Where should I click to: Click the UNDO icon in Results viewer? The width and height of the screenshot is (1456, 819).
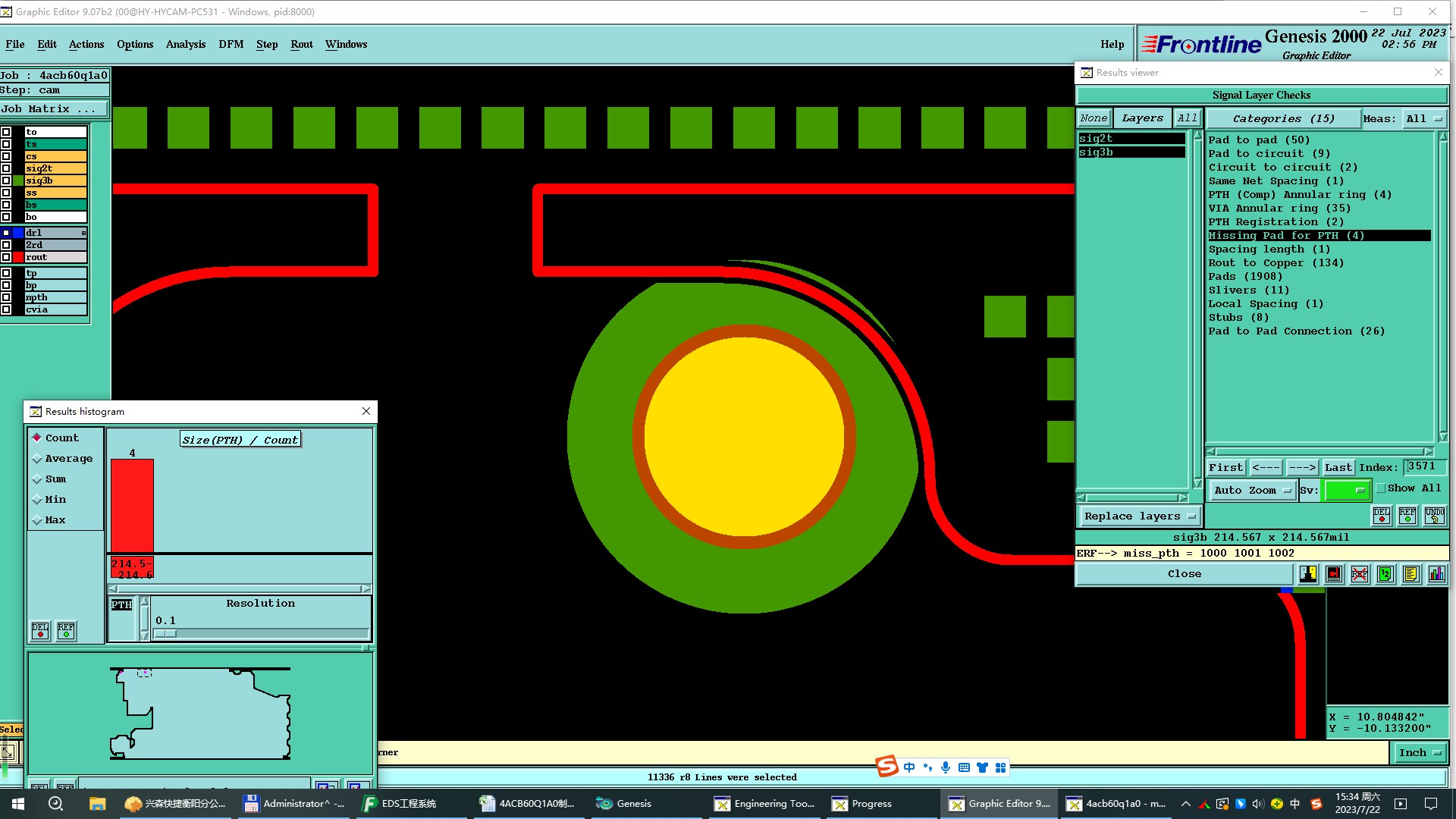click(x=1434, y=516)
